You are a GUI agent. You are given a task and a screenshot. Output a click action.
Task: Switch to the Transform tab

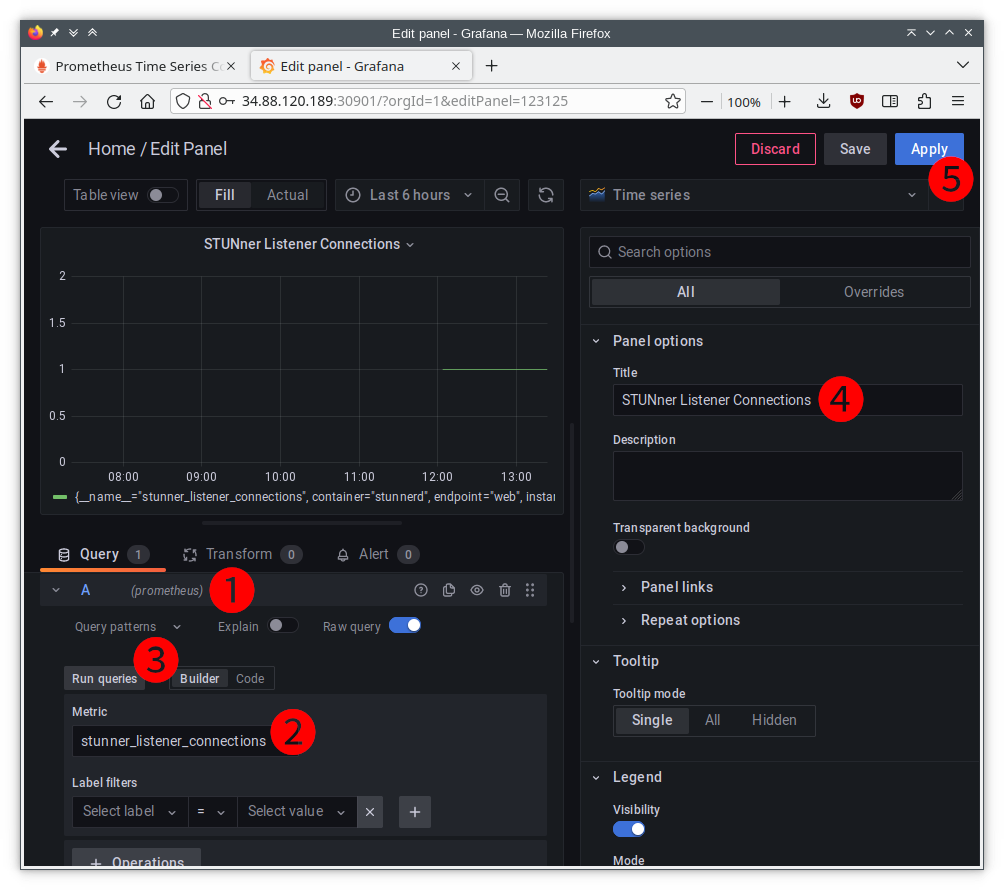coord(243,554)
